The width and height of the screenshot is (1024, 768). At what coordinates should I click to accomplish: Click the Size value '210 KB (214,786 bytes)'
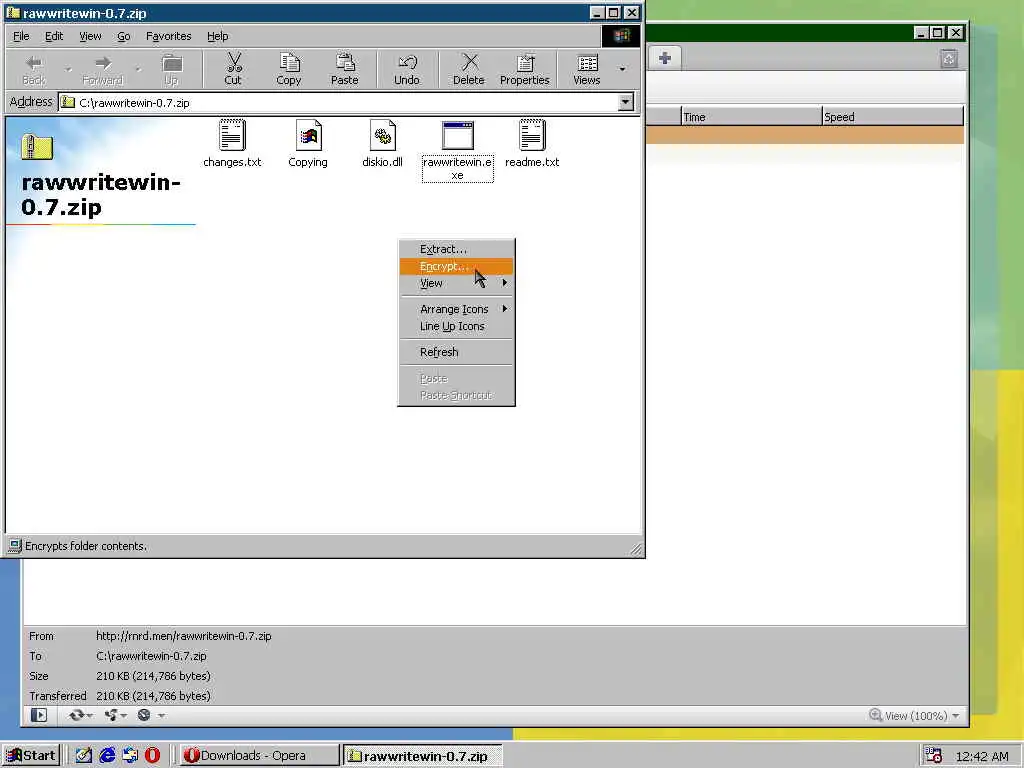pyautogui.click(x=153, y=676)
